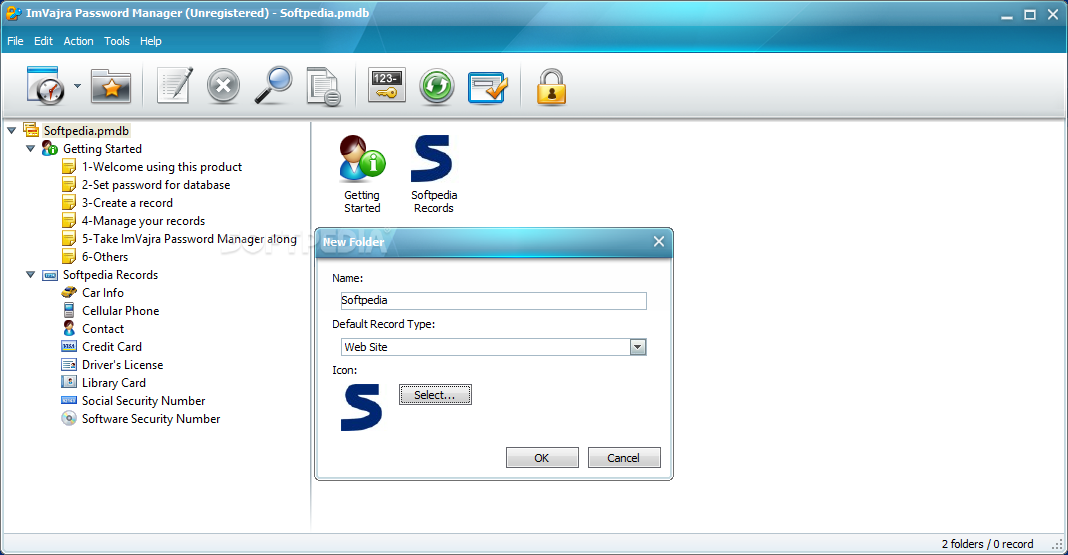Click the Credit Card record icon
The height and width of the screenshot is (555, 1068).
(x=69, y=347)
